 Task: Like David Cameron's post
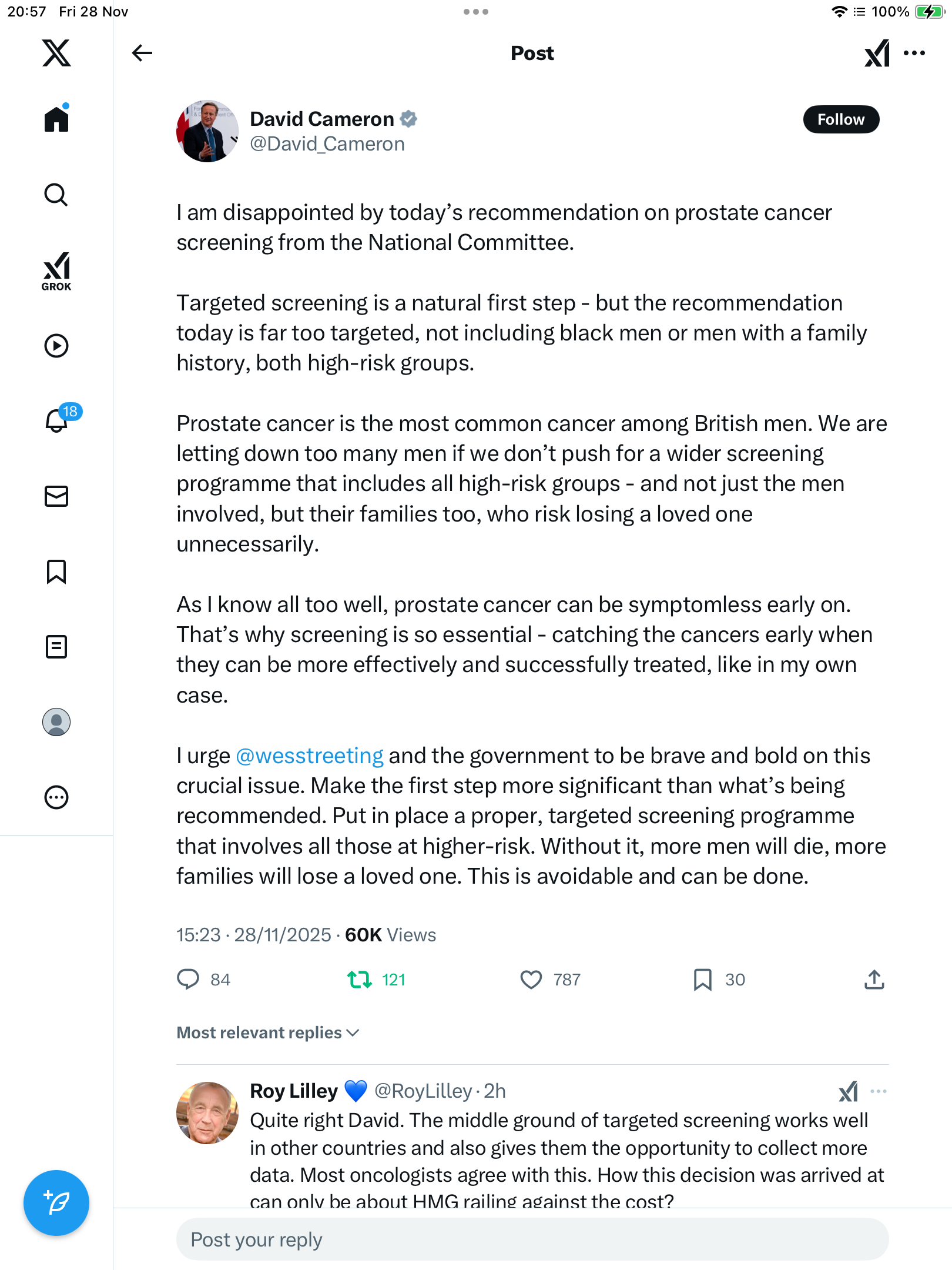pos(531,980)
